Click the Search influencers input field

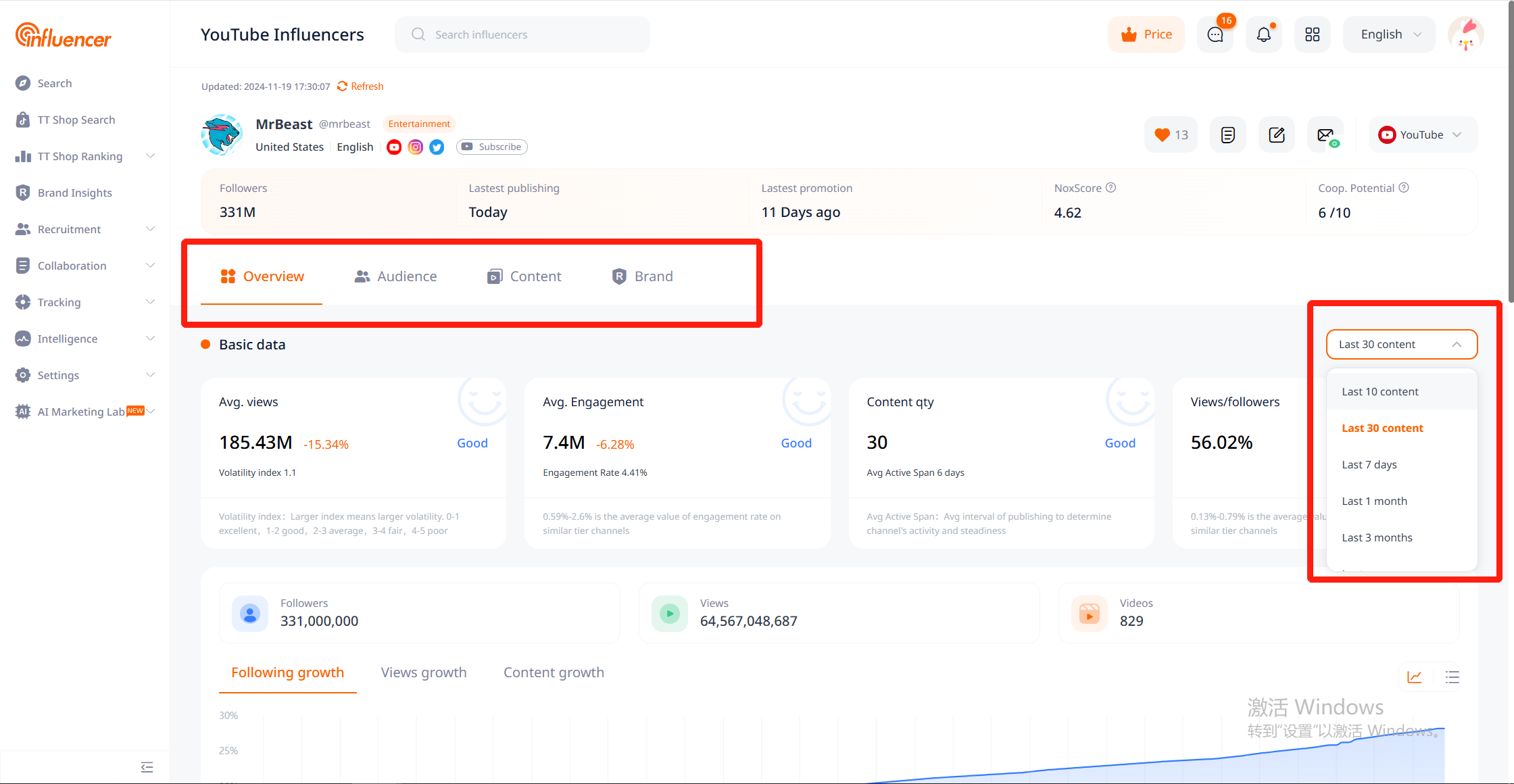coord(522,34)
